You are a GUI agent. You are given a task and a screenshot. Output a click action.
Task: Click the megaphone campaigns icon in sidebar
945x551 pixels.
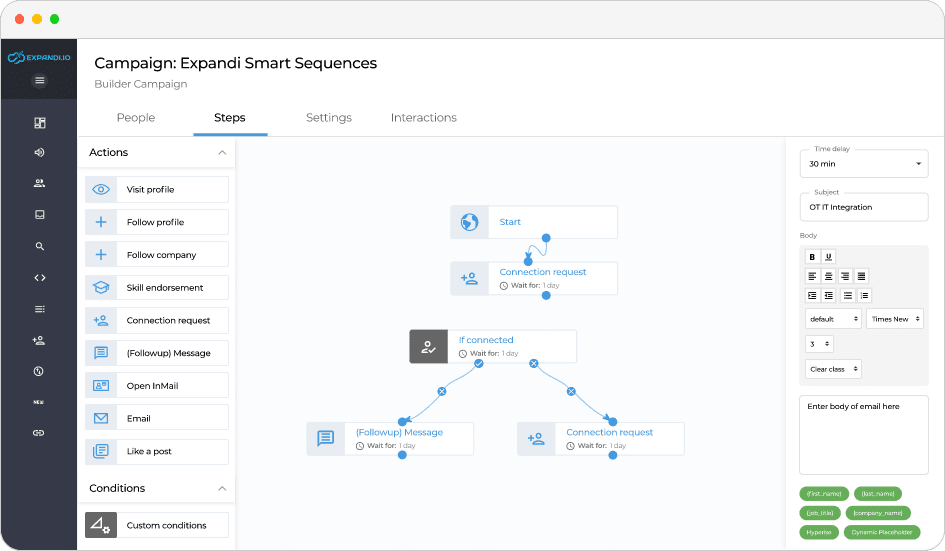pyautogui.click(x=39, y=153)
